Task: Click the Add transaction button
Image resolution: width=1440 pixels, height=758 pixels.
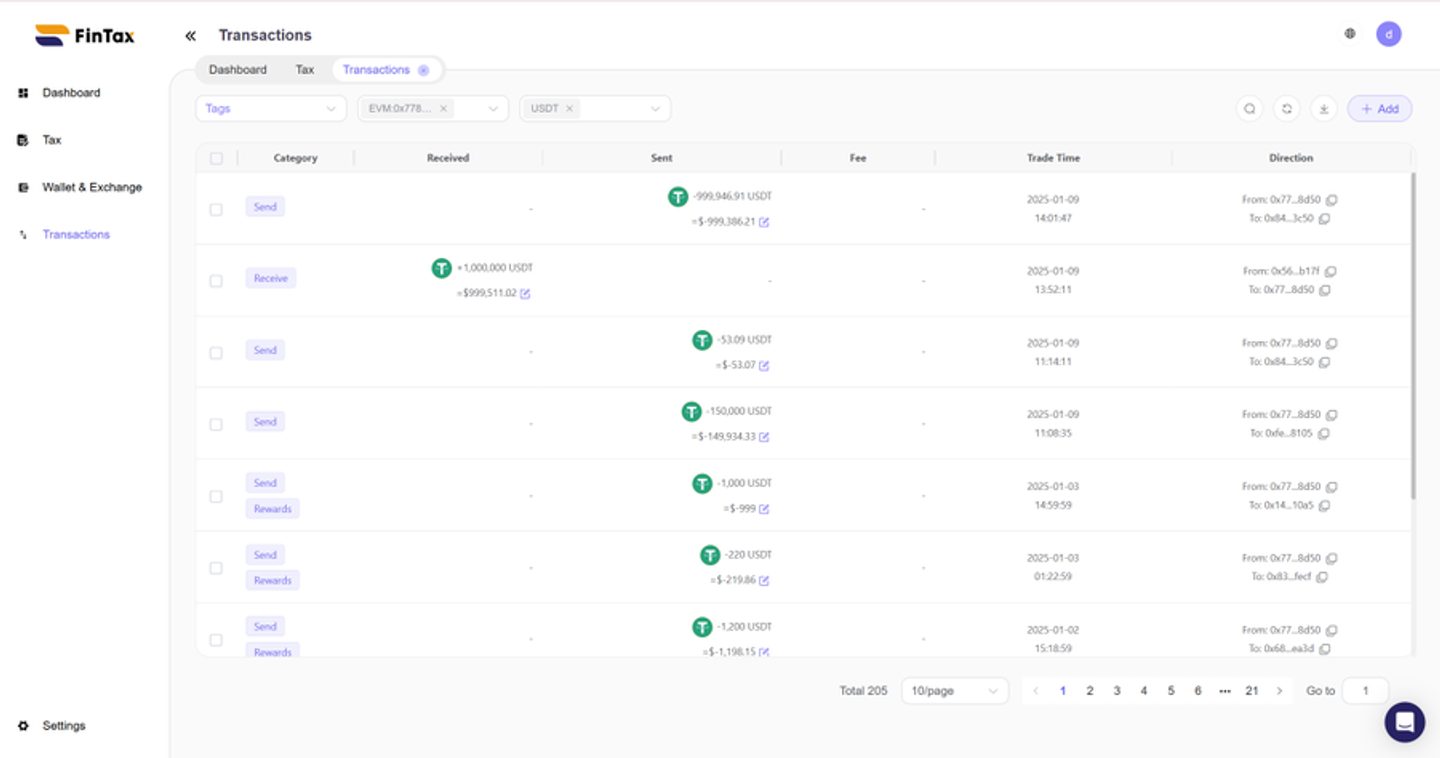Action: pos(1380,109)
